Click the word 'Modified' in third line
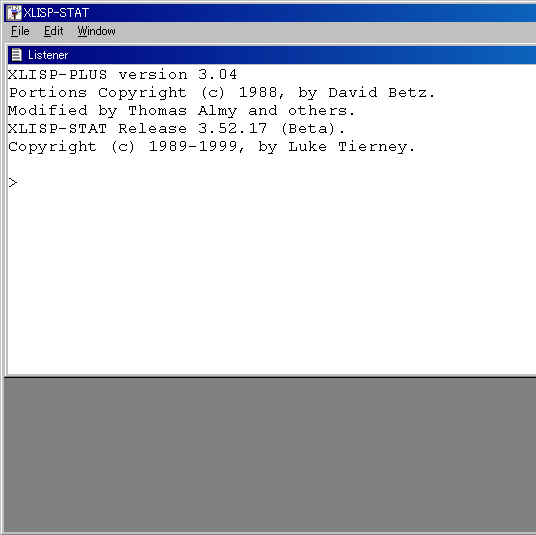 pos(48,111)
